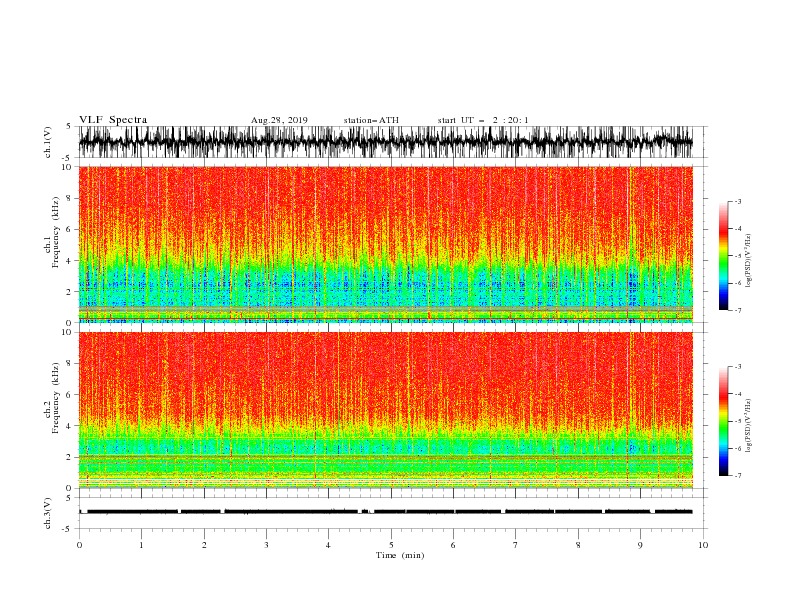792x612 pixels.
Task: Click the ch.3 black signal trace
Action: (385, 512)
